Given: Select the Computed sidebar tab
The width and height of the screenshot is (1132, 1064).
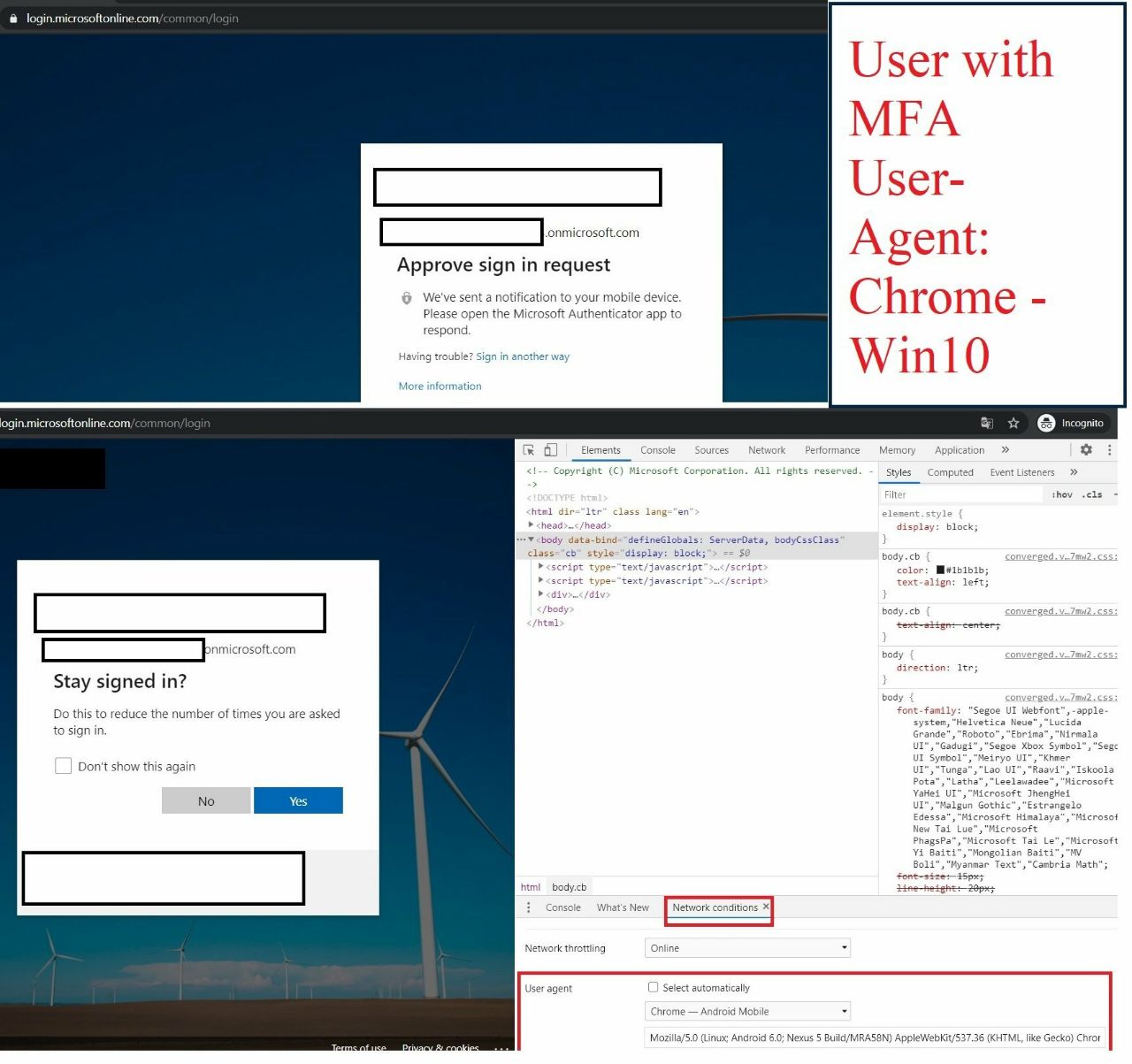Looking at the screenshot, I should (x=951, y=473).
